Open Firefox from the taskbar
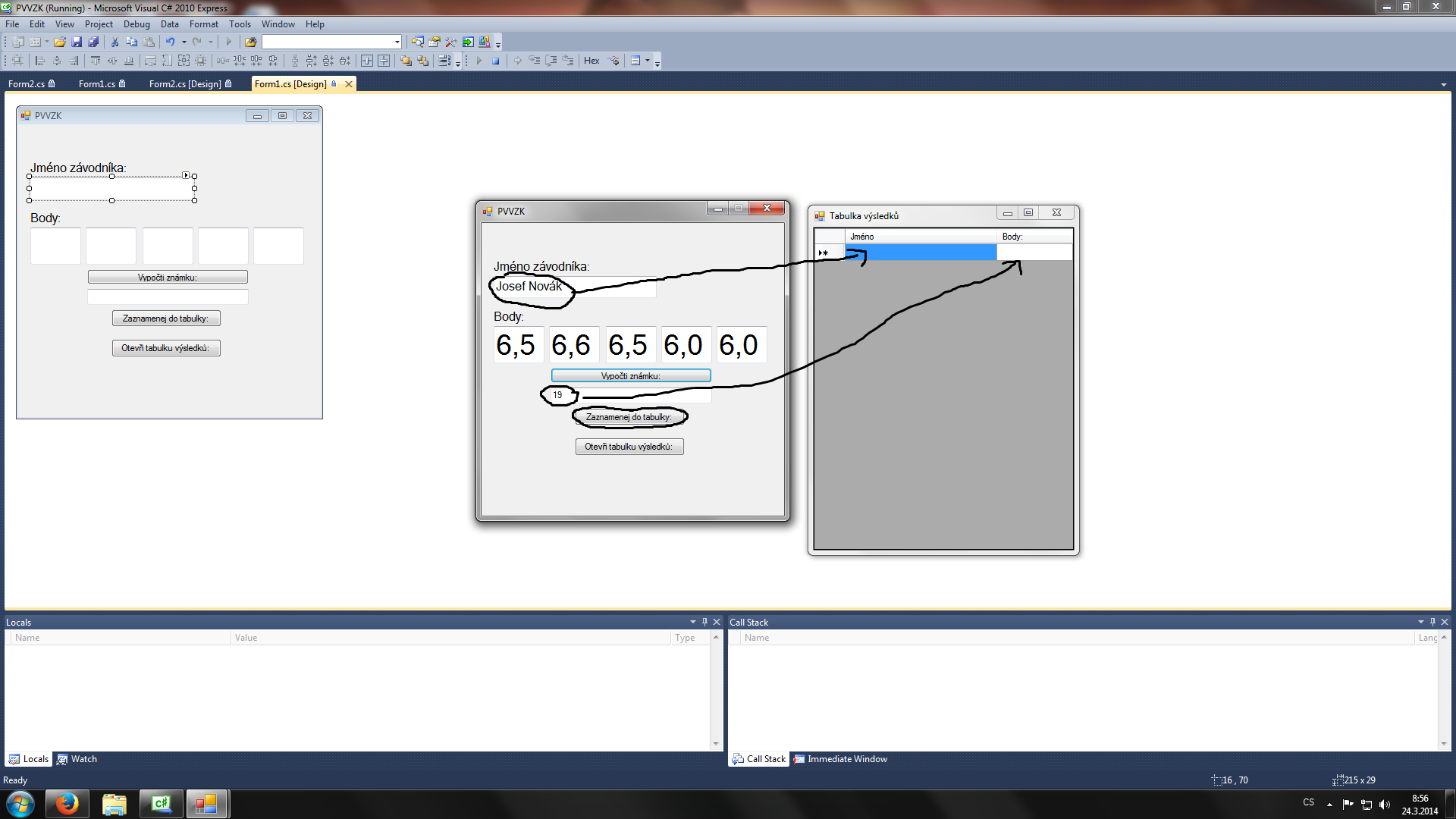The height and width of the screenshot is (819, 1456). click(x=67, y=804)
